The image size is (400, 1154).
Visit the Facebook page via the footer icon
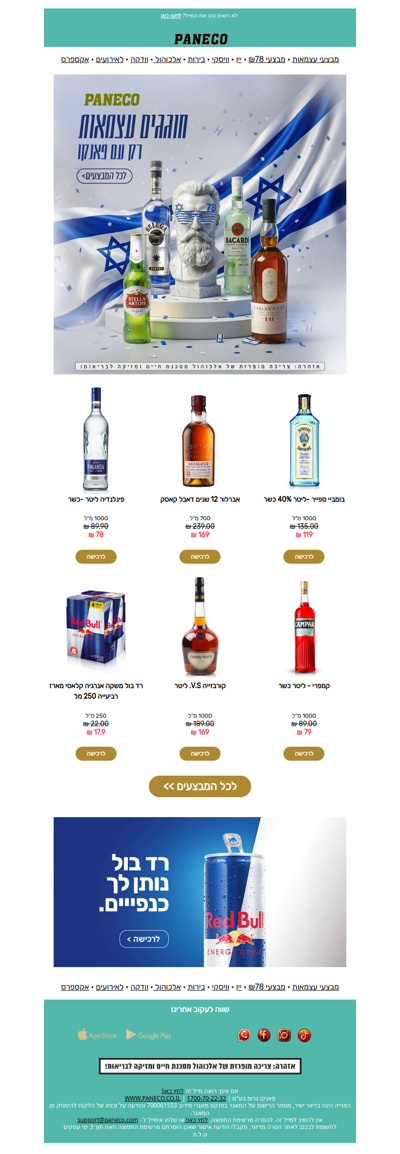[264, 1035]
